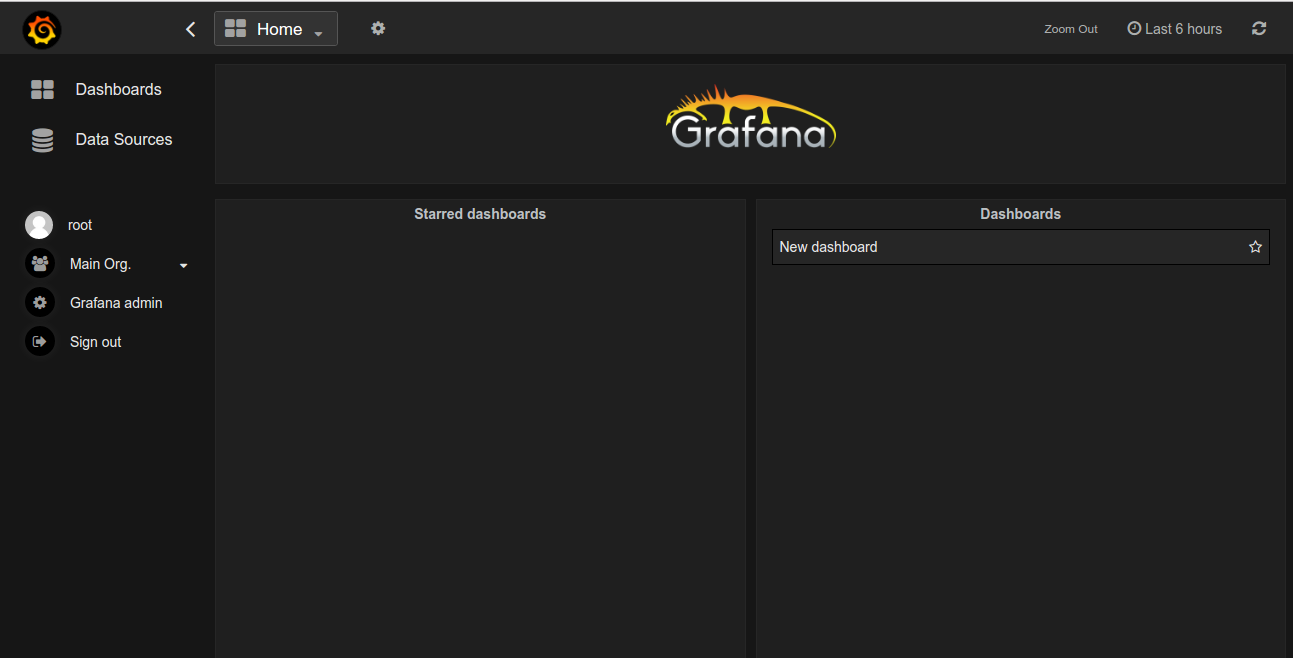The height and width of the screenshot is (658, 1293).
Task: Open the Last 6 hours time picker
Action: (x=1175, y=29)
